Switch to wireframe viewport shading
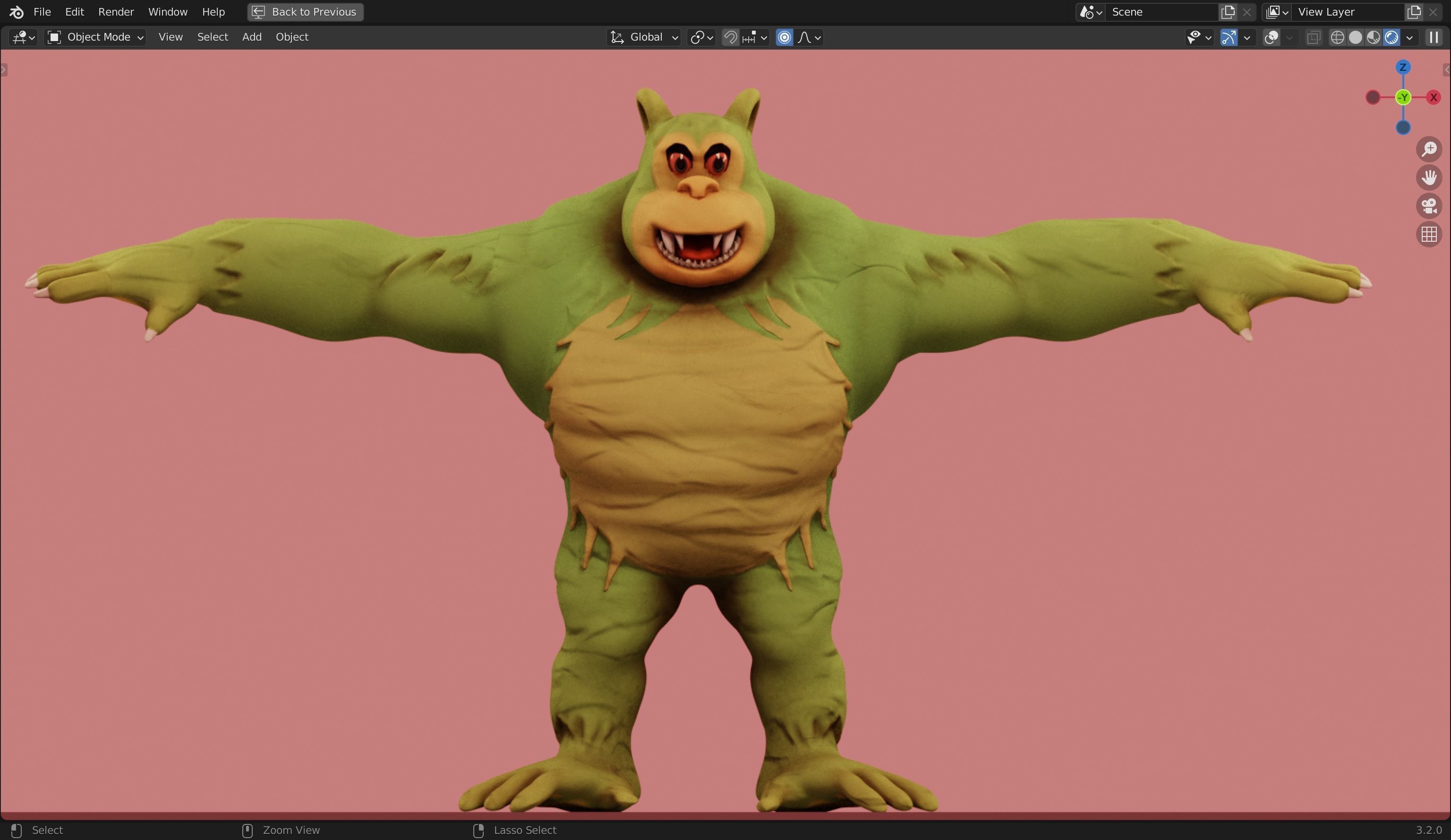 pos(1338,37)
